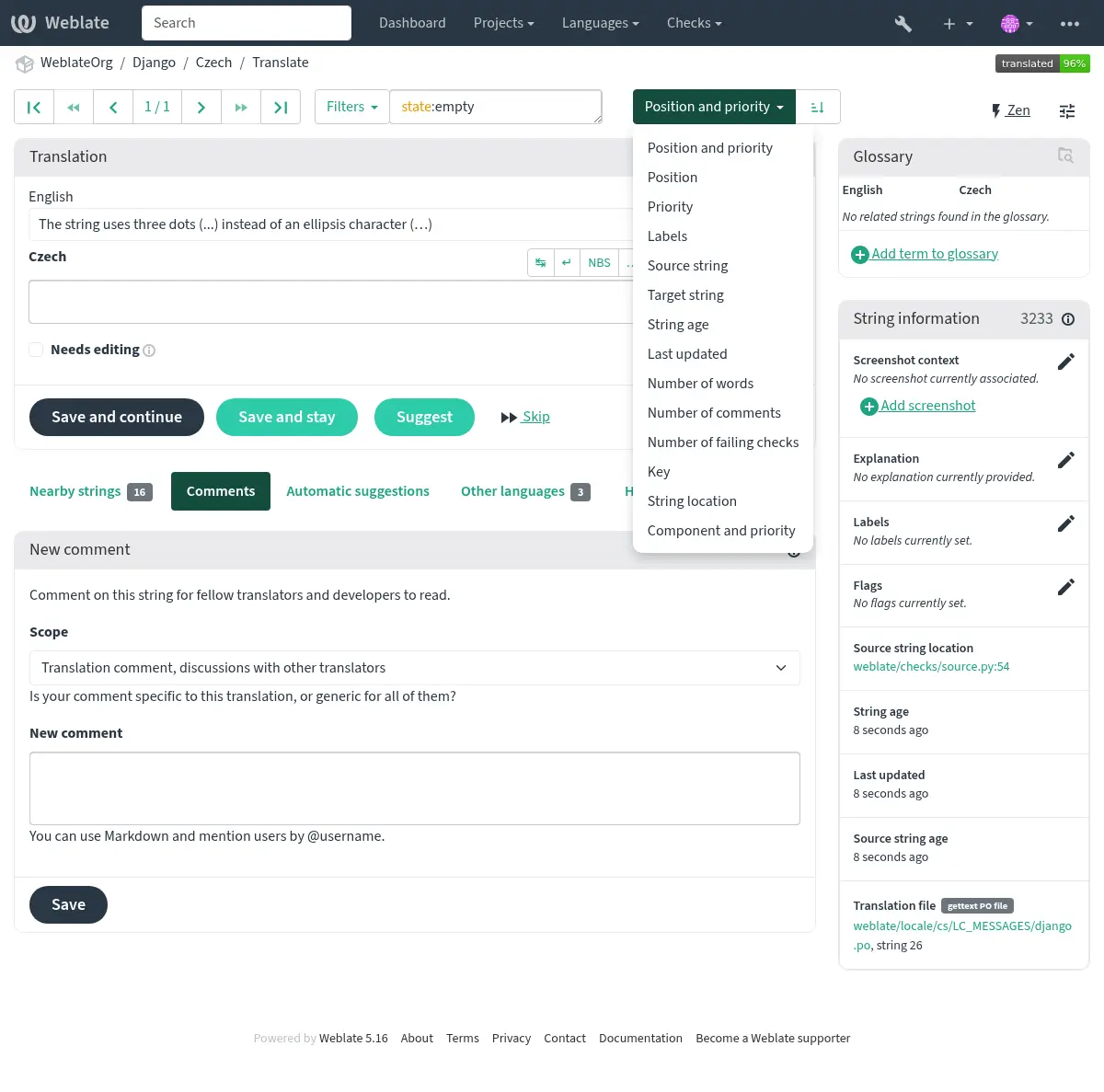This screenshot has width=1104, height=1092.
Task: Edit Flags using pencil icon
Action: click(1065, 587)
